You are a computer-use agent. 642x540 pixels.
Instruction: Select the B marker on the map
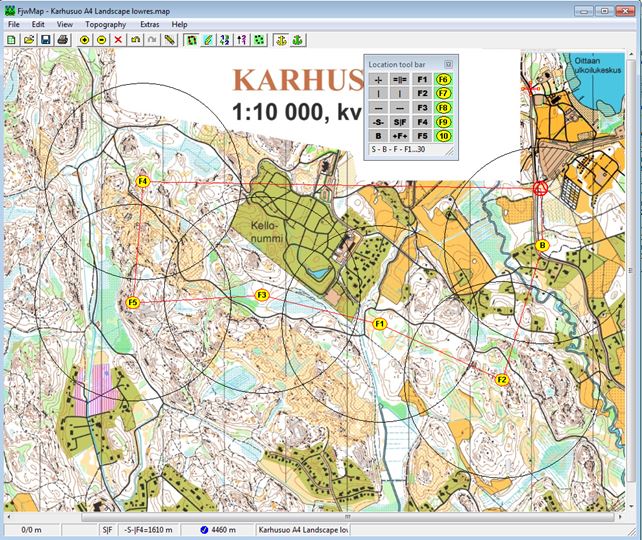coord(542,246)
